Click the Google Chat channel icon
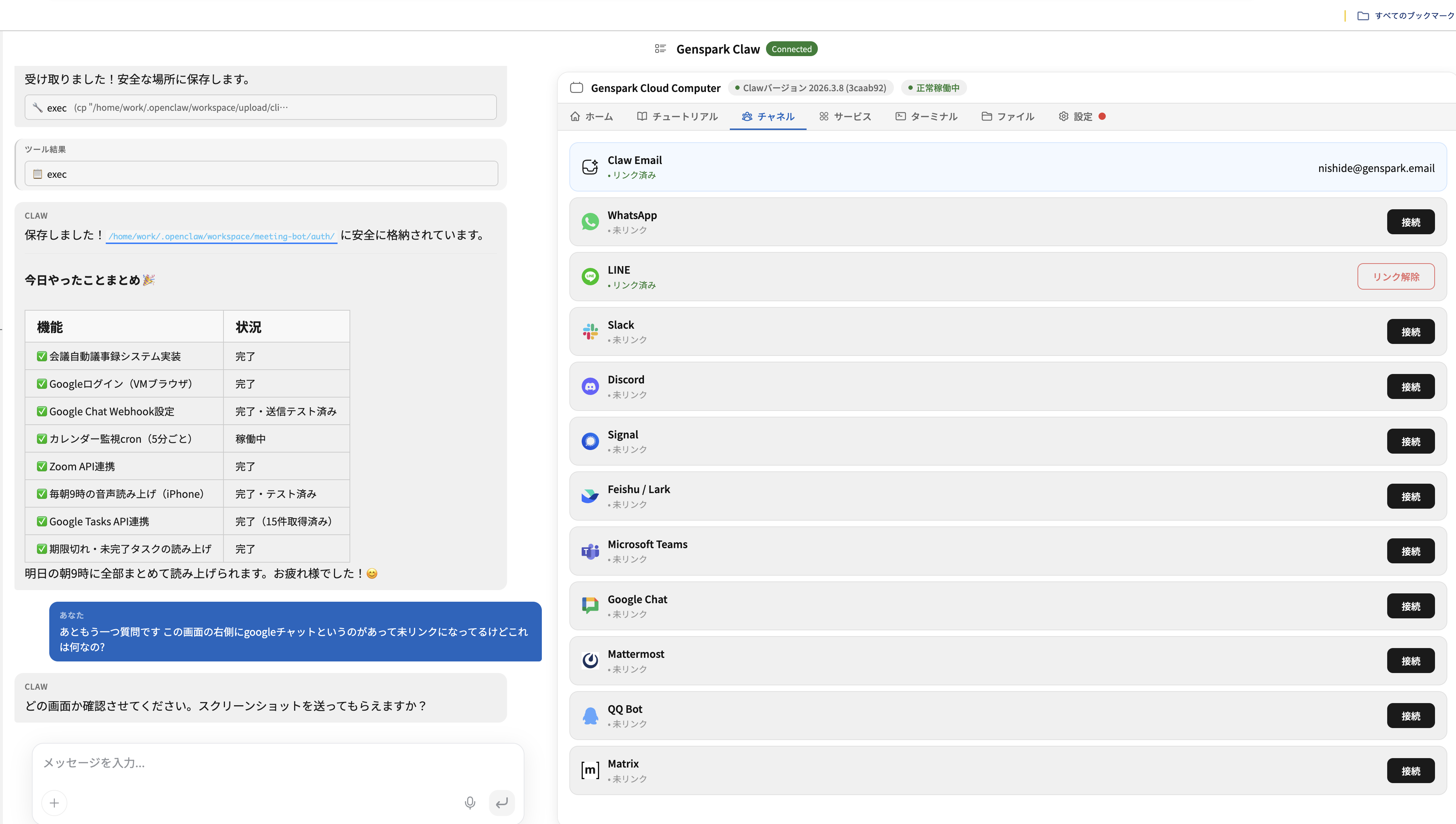Image resolution: width=1456 pixels, height=824 pixels. point(590,606)
